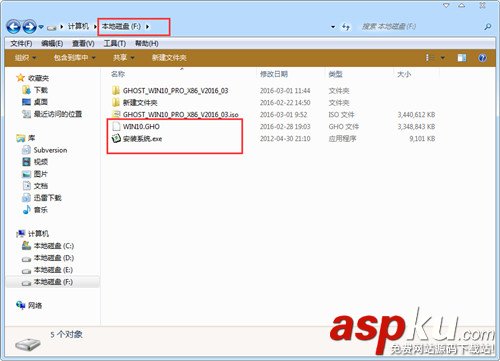The image size is (500, 361).
Task: Select the GHOST_WIN10_PRO_X86_V2016_03 folder icon
Action: pos(116,90)
